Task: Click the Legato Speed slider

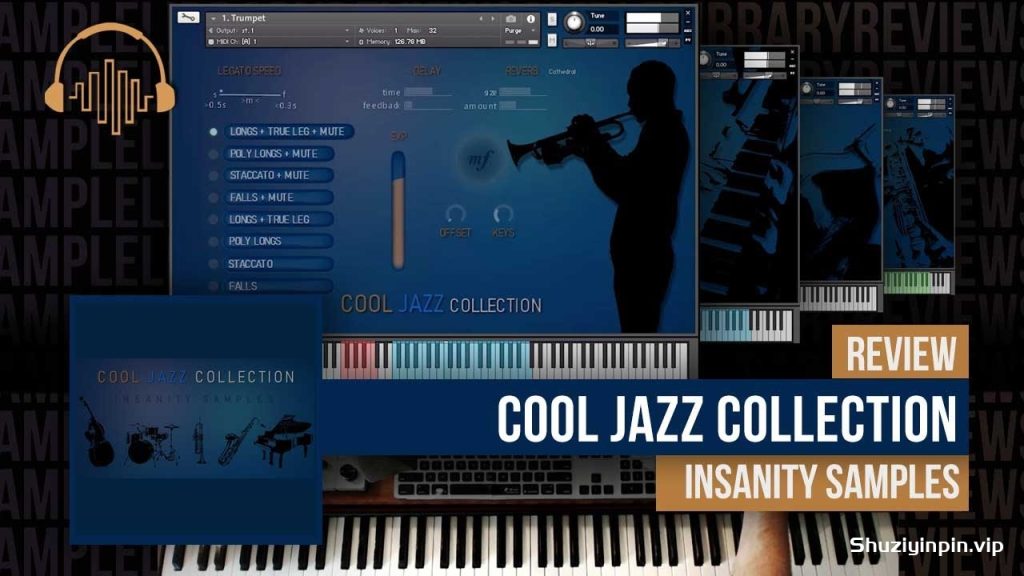Action: click(250, 94)
